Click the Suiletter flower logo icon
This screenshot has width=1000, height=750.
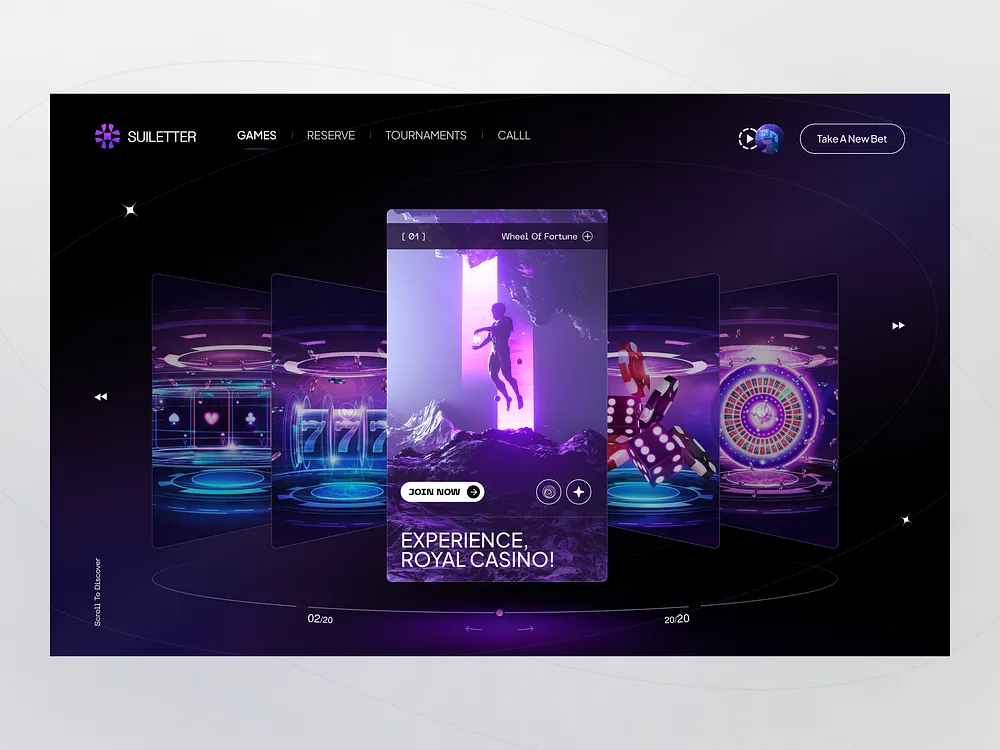(x=107, y=136)
